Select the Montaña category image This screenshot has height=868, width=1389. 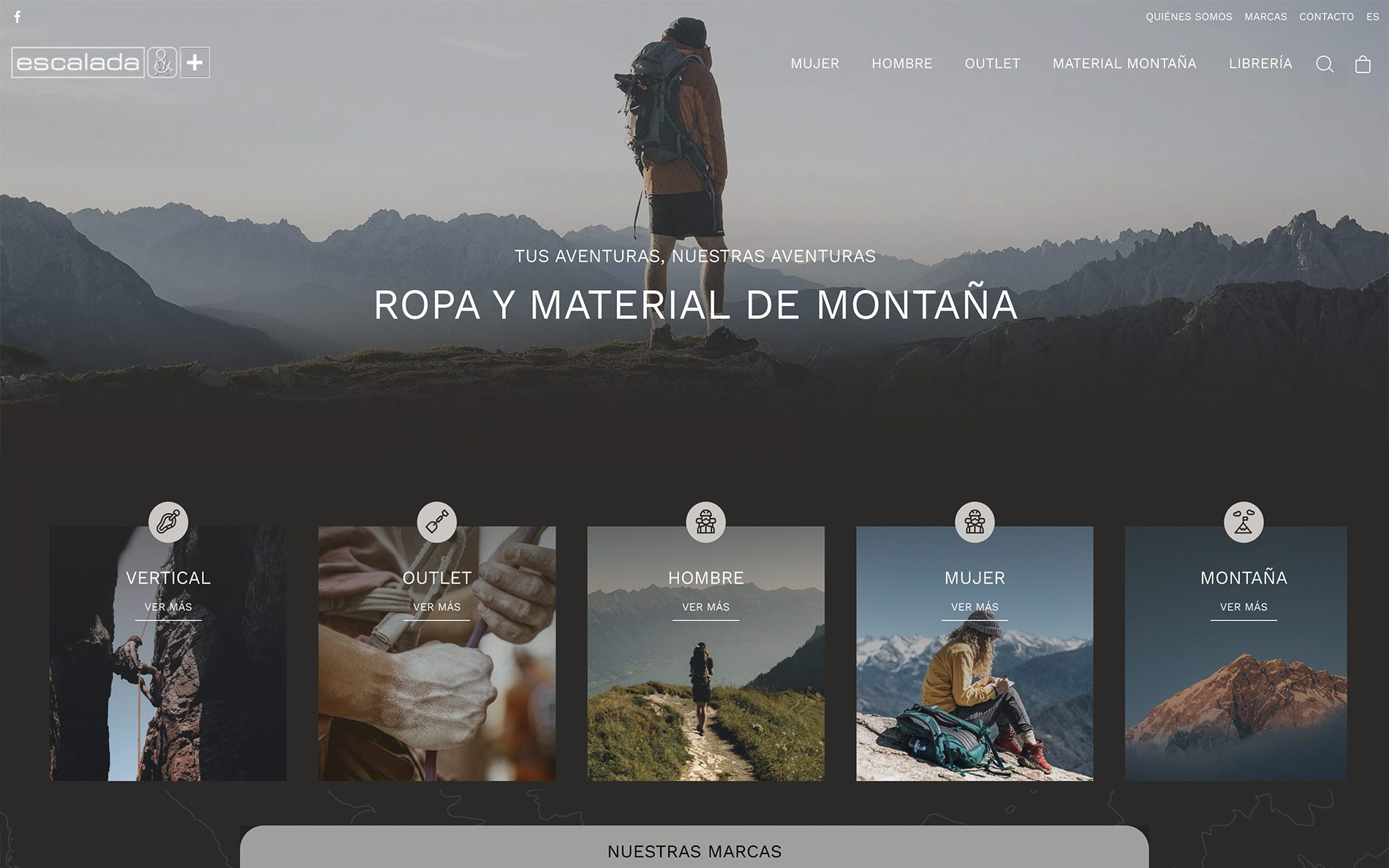pos(1235,654)
